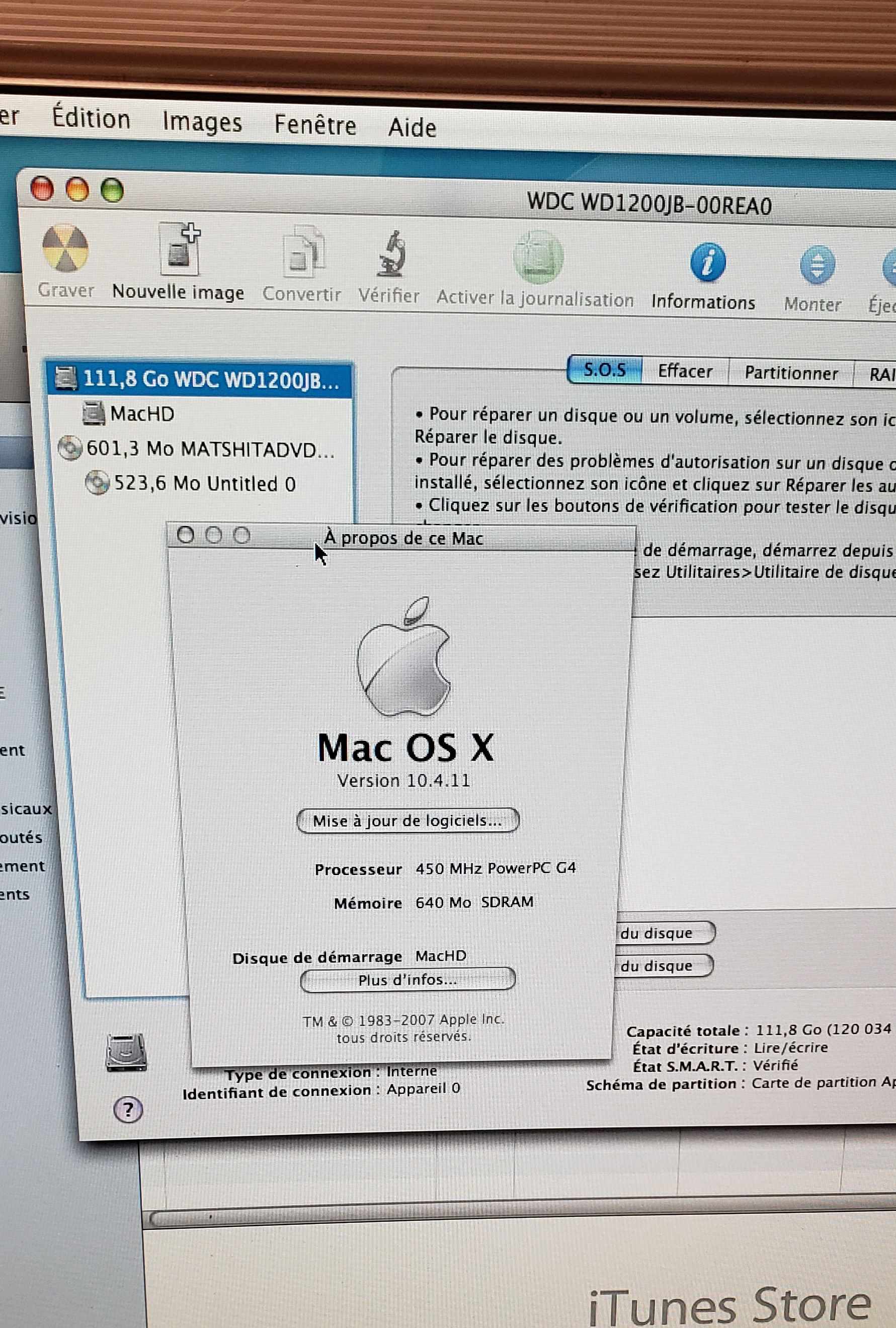The height and width of the screenshot is (1328, 896).
Task: Click the disc icon of Untitled 0
Action: [97, 483]
